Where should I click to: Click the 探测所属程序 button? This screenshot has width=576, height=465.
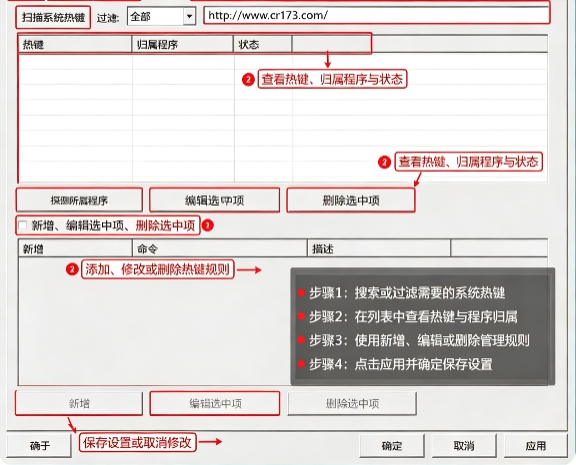tap(79, 200)
